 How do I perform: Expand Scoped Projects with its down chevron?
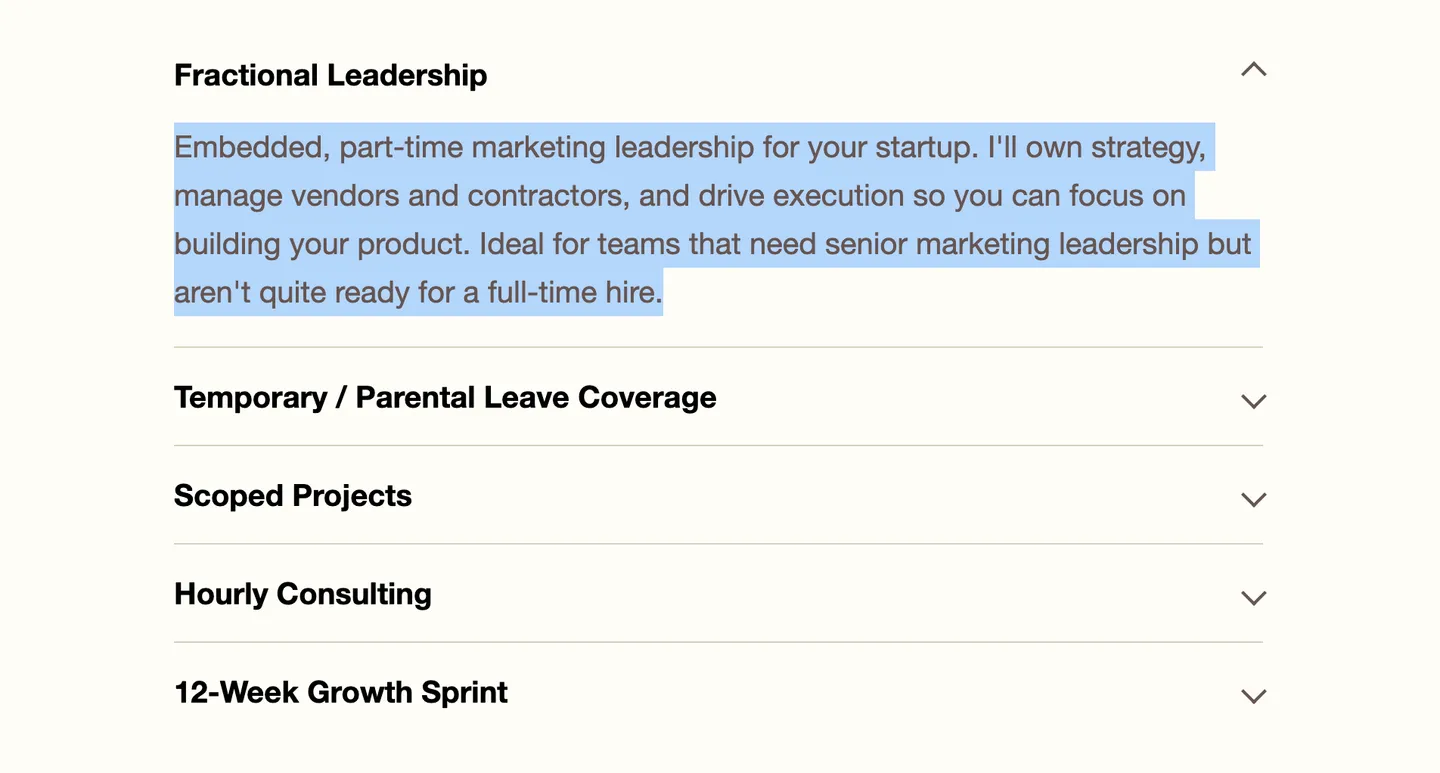tap(1253, 499)
